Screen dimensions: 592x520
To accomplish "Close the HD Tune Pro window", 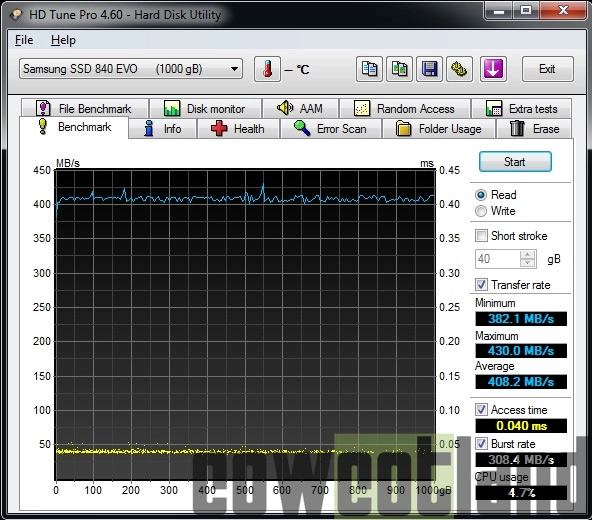I will pyautogui.click(x=563, y=11).
